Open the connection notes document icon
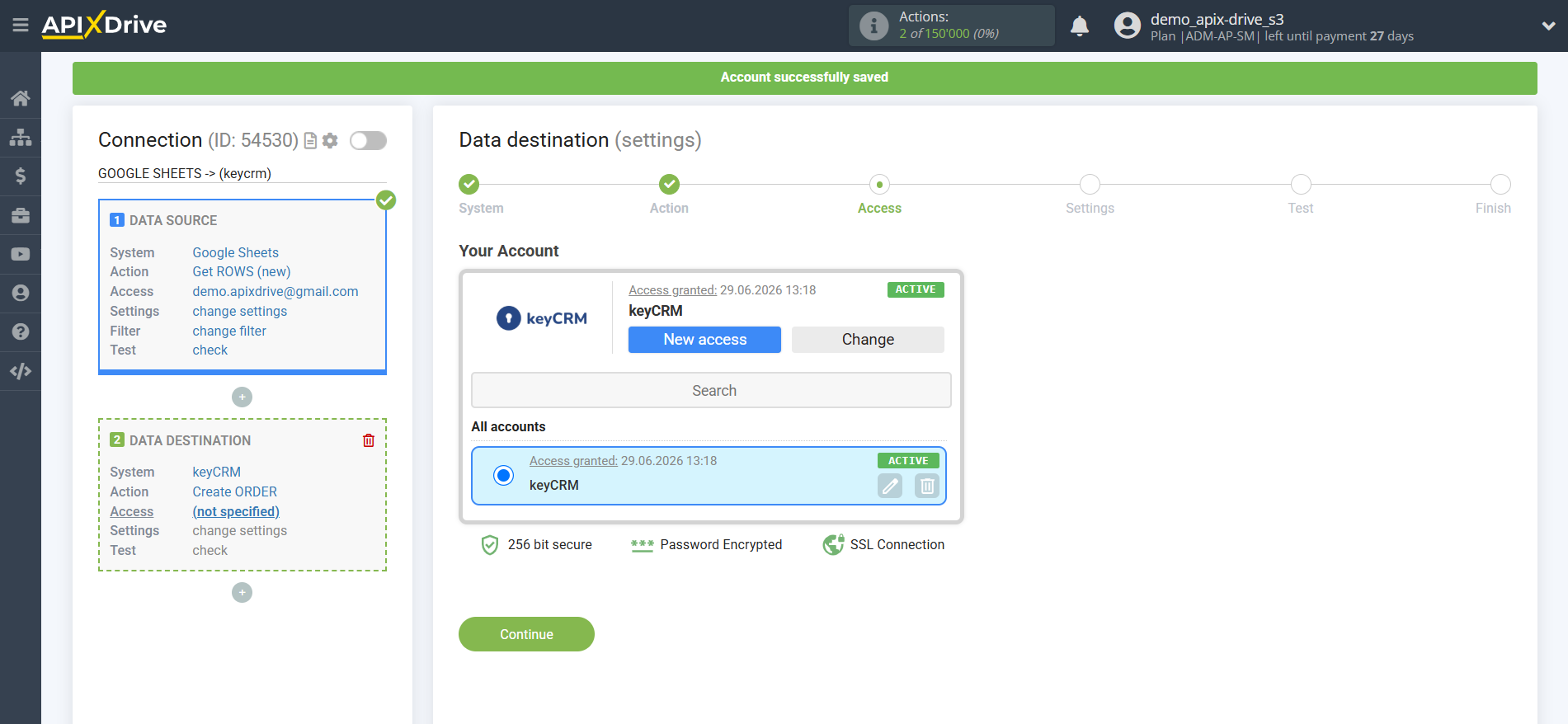The image size is (1568, 724). tap(311, 141)
